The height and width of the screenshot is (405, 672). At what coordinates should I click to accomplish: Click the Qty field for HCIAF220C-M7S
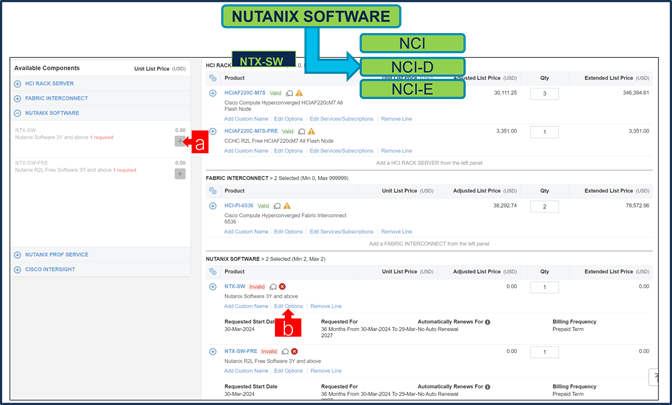point(544,93)
